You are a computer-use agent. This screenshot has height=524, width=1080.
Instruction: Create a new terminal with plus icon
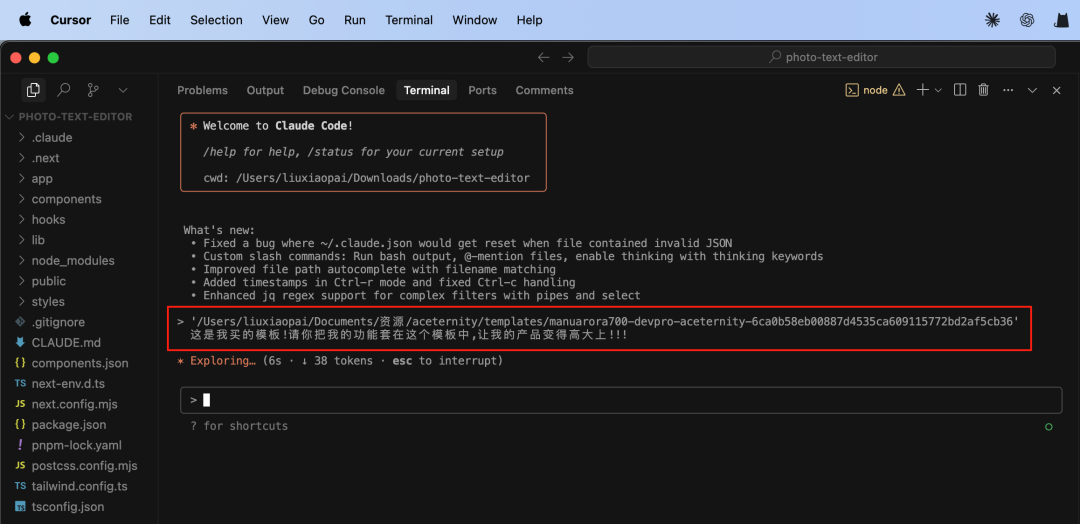coord(922,90)
